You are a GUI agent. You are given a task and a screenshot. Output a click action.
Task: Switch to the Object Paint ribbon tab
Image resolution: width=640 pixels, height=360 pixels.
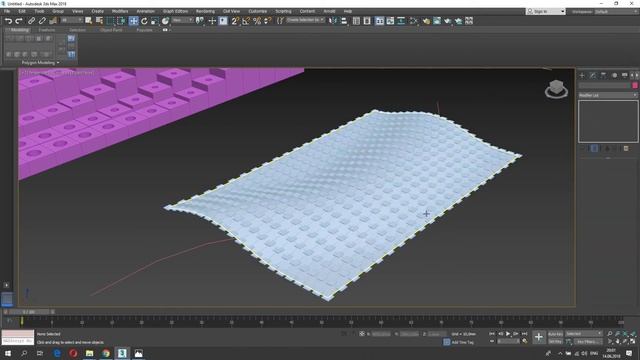click(x=111, y=30)
